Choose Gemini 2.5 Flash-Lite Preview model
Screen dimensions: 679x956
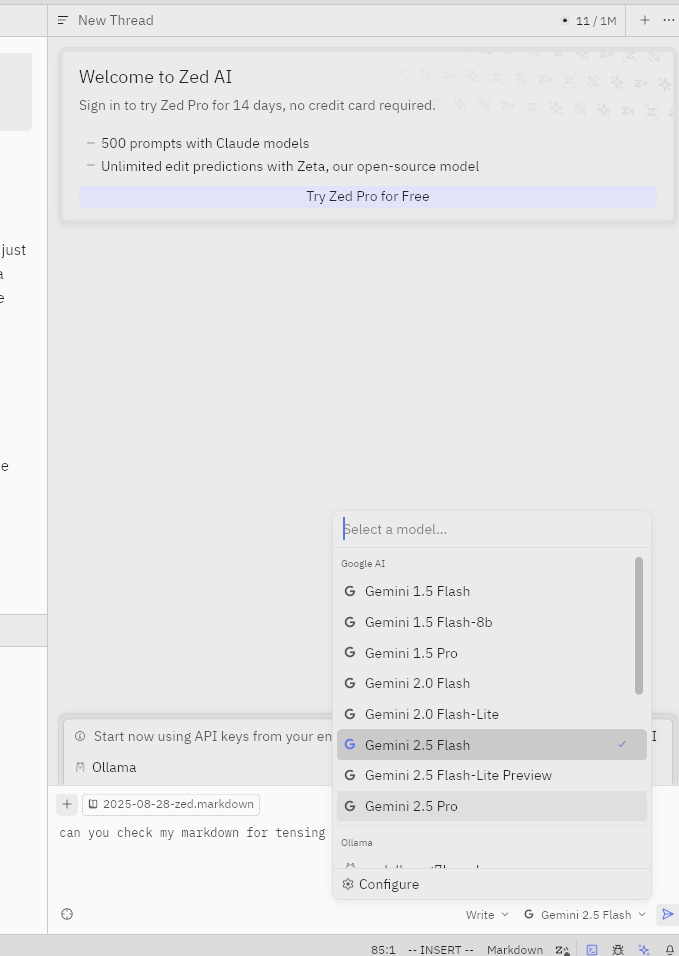[491, 776]
